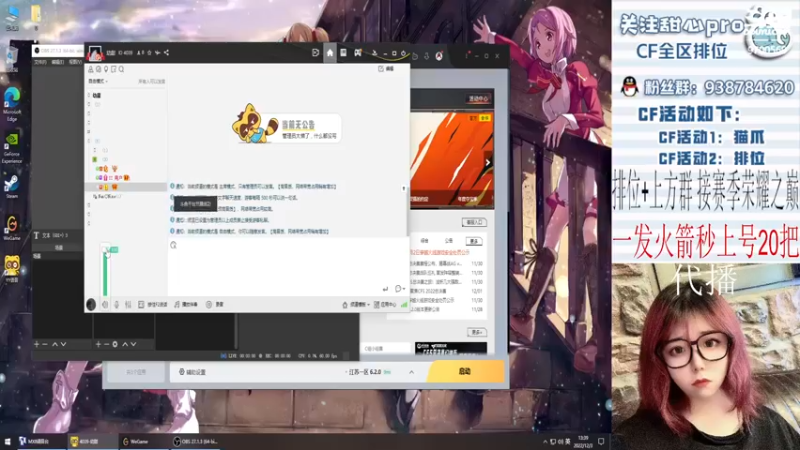
Task: Open the round profile icon in WeGame header
Action: tap(439, 56)
